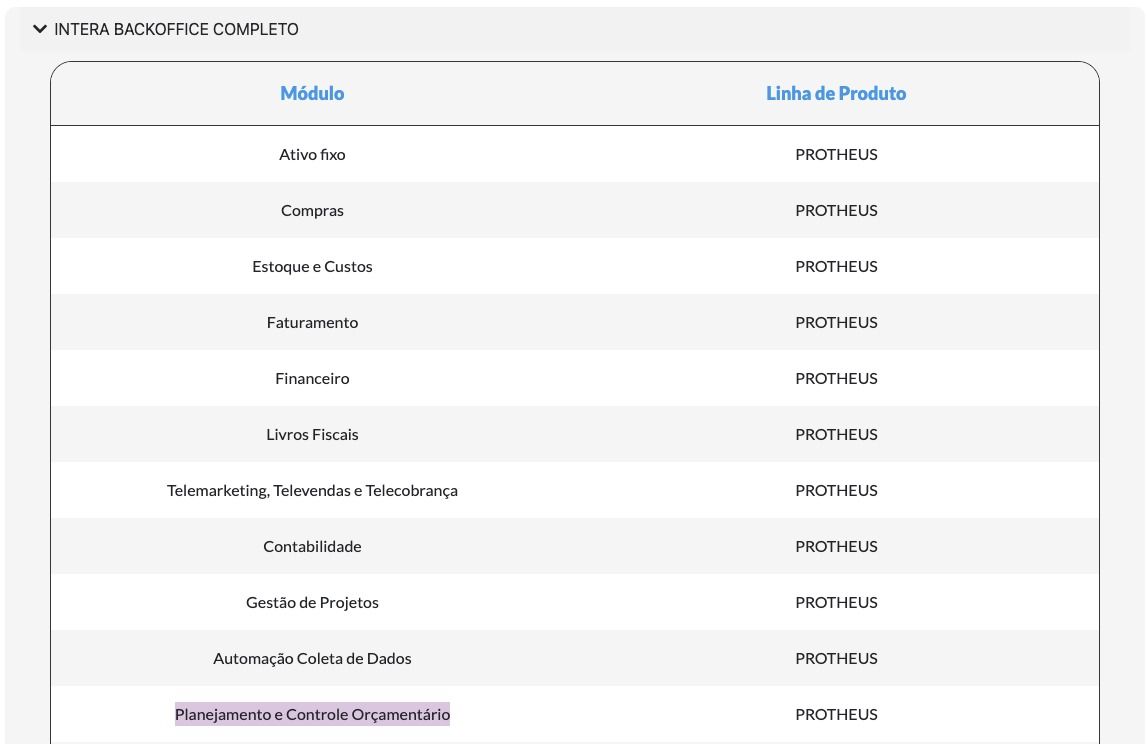Click Automação Coleta de Dados row
This screenshot has width=1148, height=744.
312,659
